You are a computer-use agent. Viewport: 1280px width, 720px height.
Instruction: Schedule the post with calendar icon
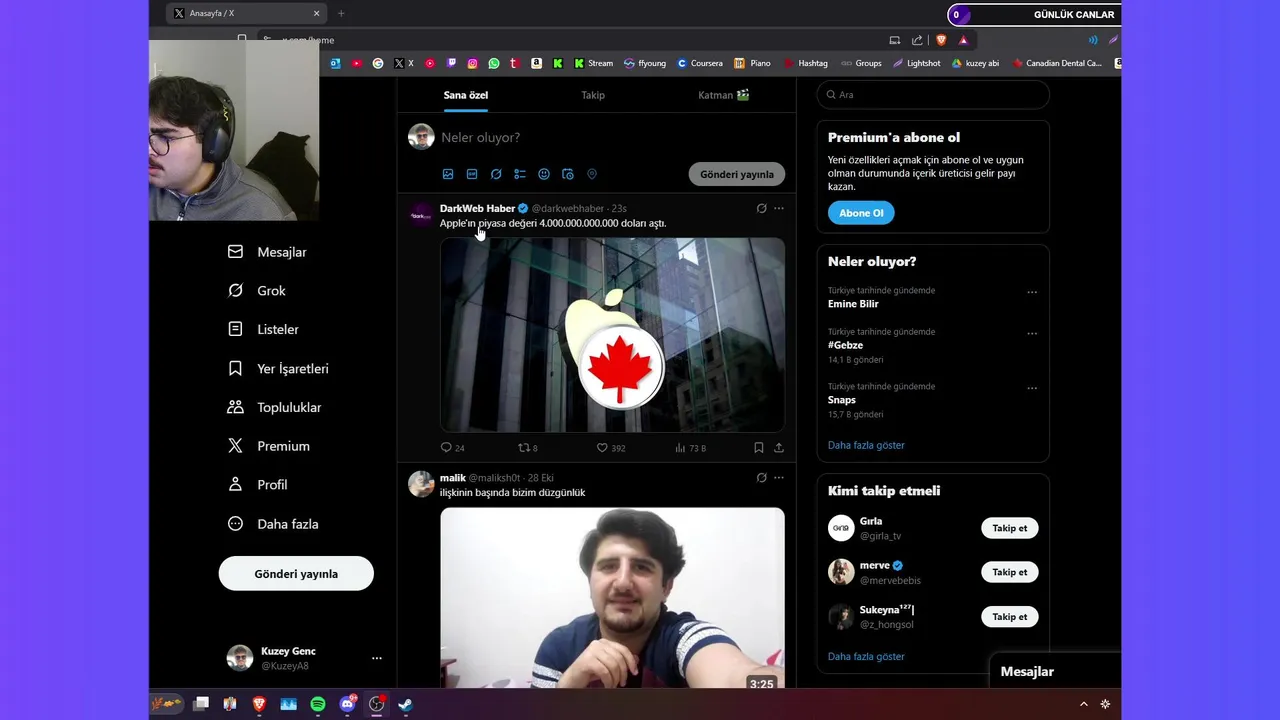568,174
